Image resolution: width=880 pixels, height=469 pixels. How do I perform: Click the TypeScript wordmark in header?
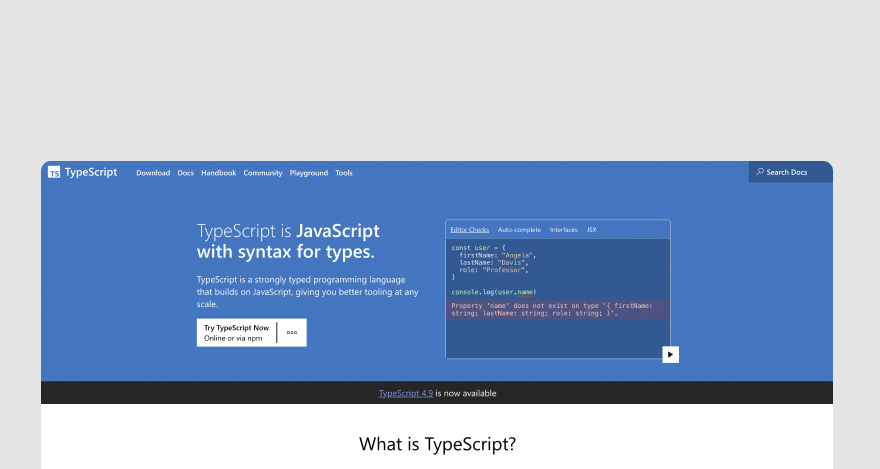click(91, 172)
